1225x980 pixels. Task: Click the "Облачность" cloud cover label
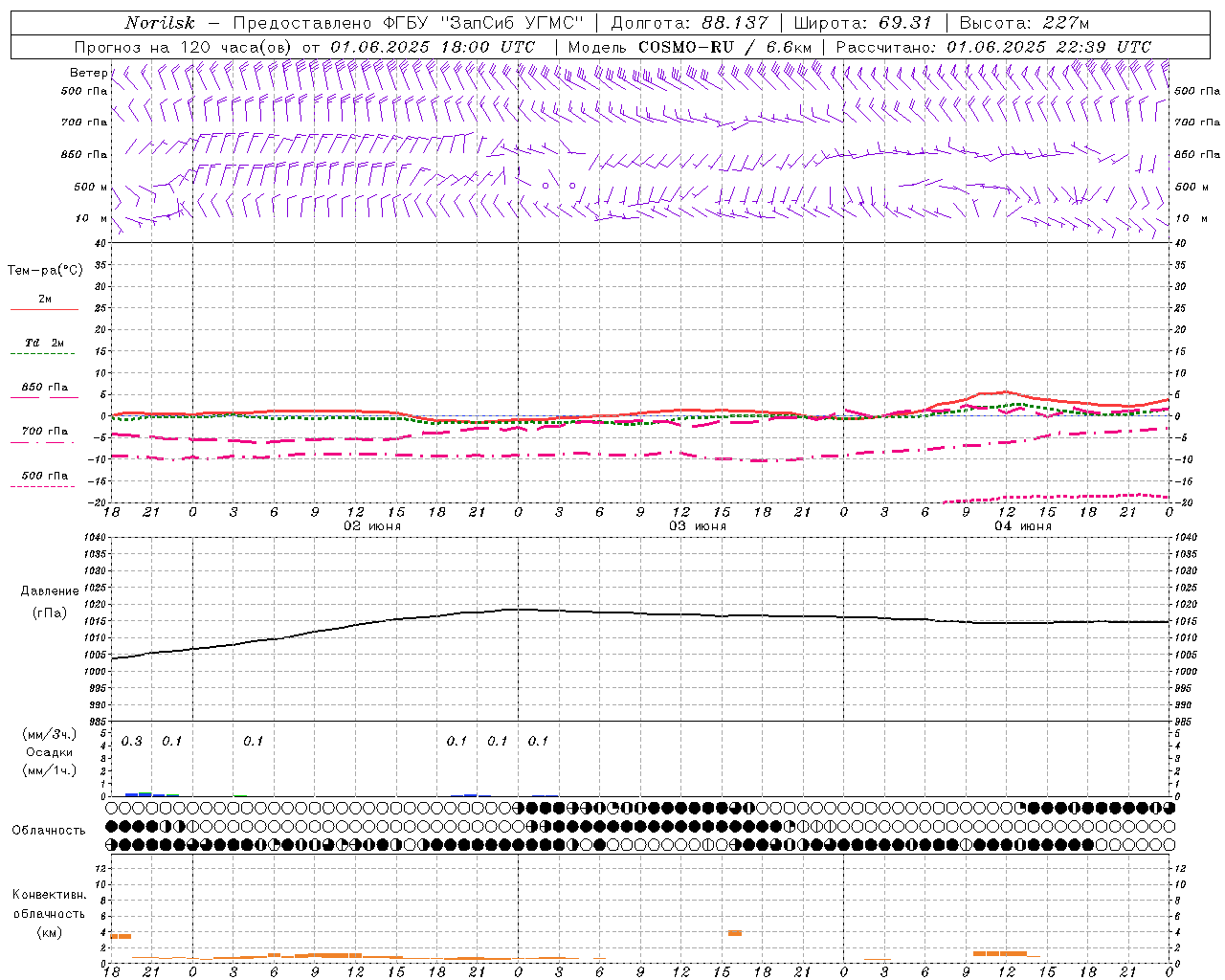click(48, 831)
